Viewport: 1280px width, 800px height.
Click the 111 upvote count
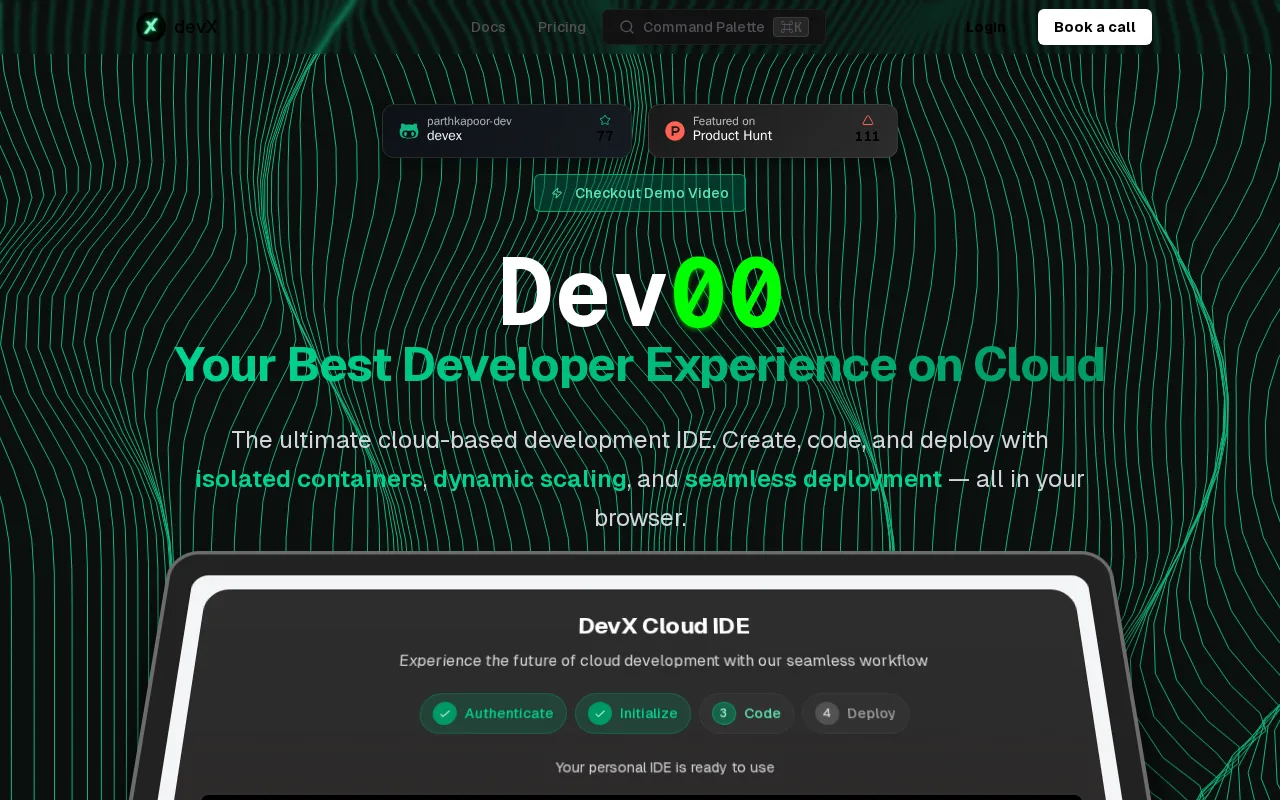pyautogui.click(x=868, y=136)
